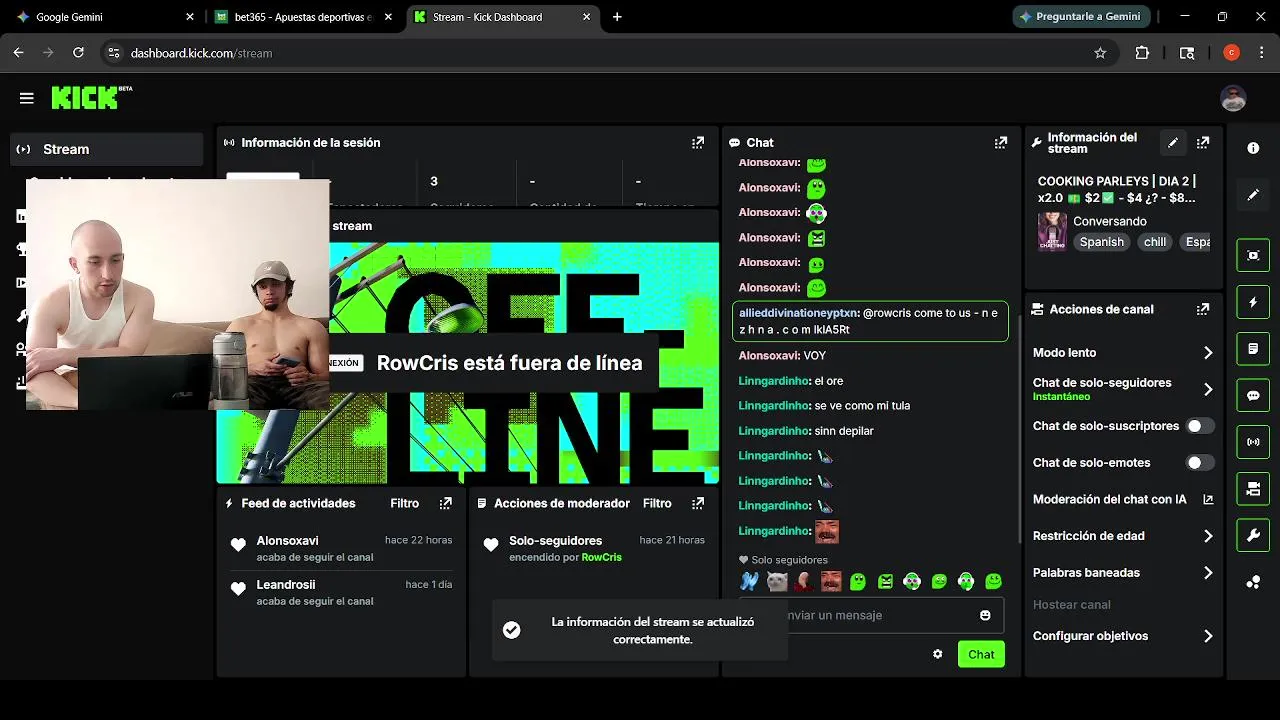This screenshot has width=1280, height=720.
Task: Click the Spanish tag chip
Action: pos(1101,242)
